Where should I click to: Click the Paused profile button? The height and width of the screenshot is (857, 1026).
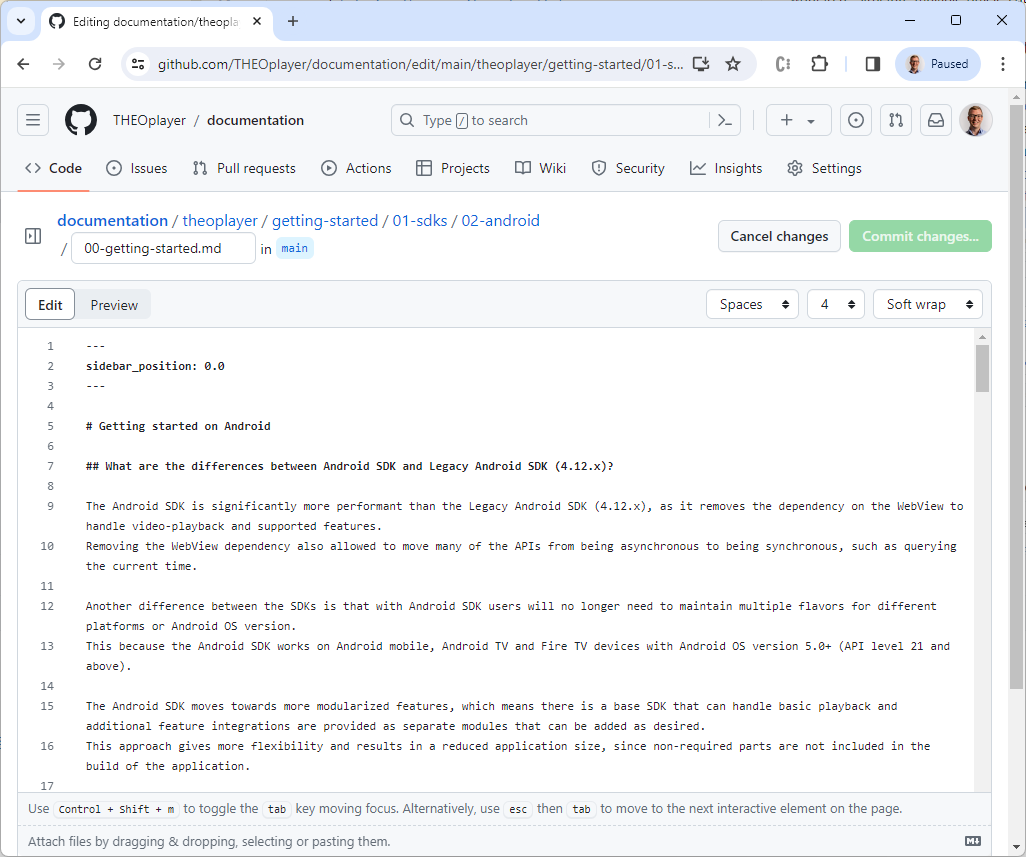point(938,64)
